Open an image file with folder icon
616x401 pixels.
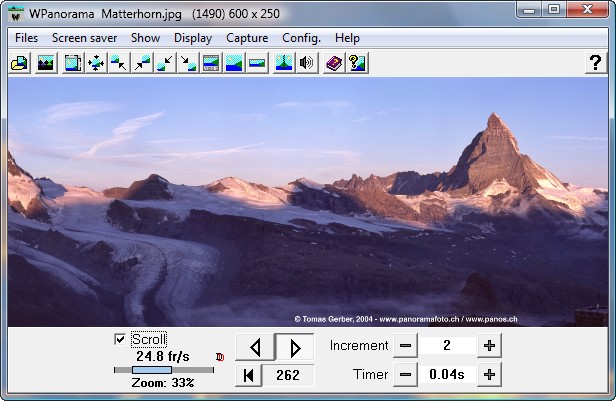pos(19,63)
